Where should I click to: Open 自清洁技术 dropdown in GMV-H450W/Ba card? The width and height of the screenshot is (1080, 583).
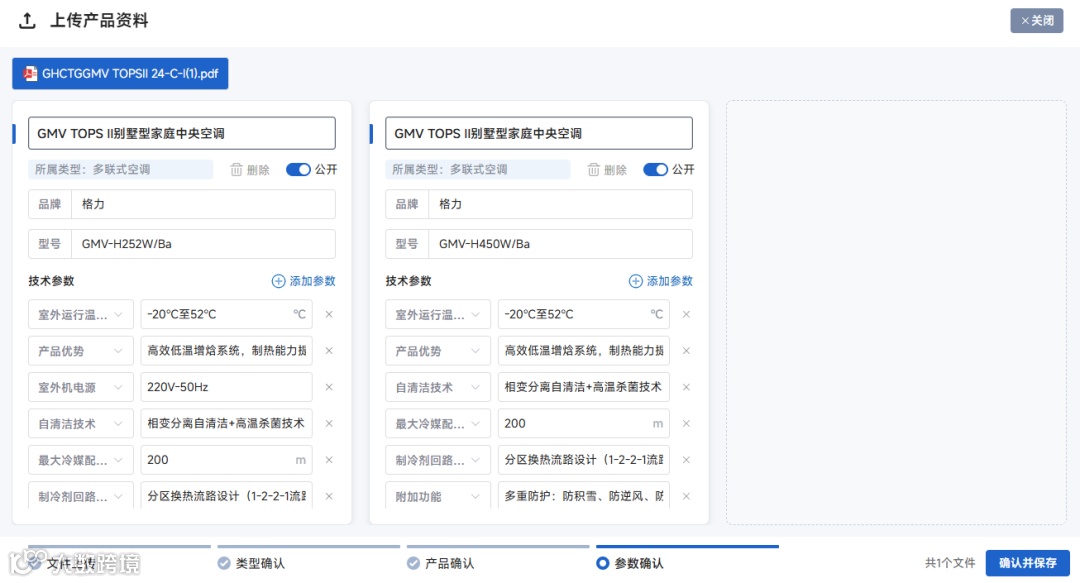point(438,387)
